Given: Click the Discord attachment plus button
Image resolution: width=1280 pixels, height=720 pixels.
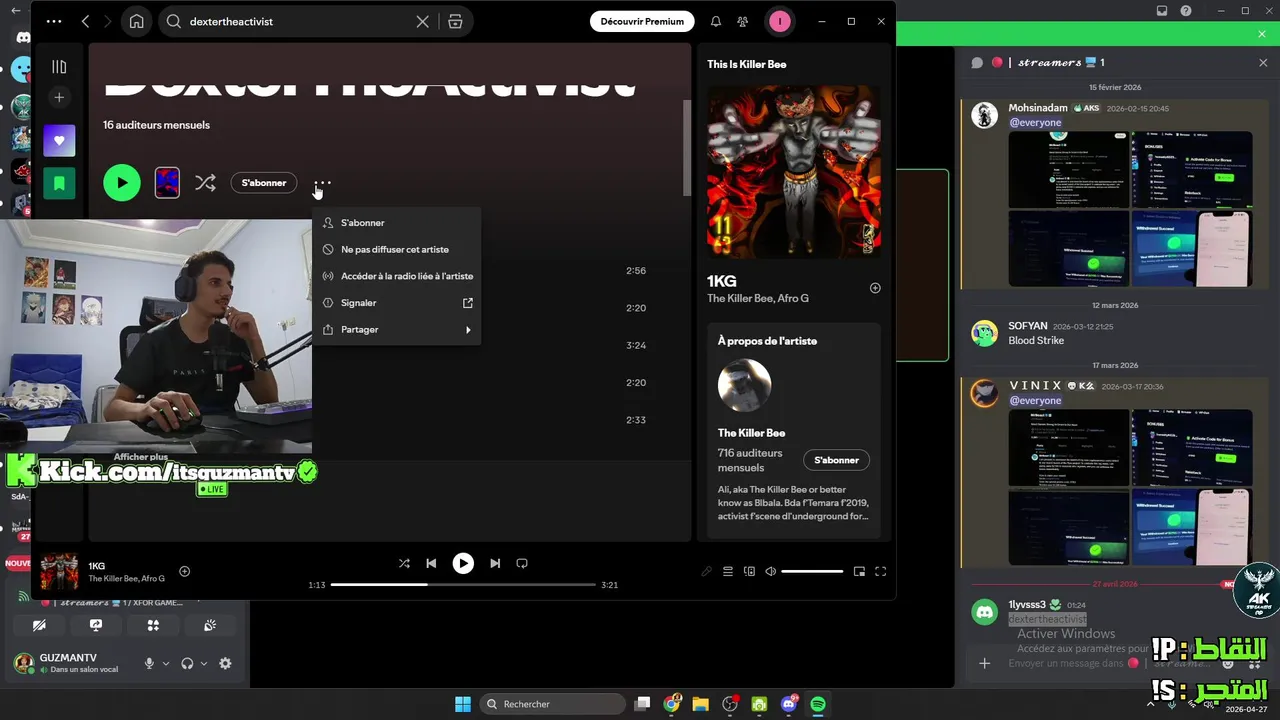Looking at the screenshot, I should coord(985,663).
